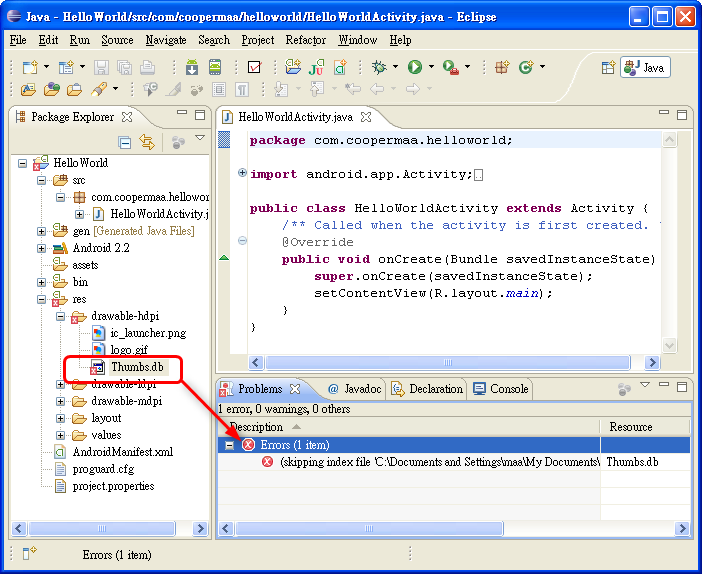702x574 pixels.
Task: Expand the bin folder node
Action: pos(41,283)
